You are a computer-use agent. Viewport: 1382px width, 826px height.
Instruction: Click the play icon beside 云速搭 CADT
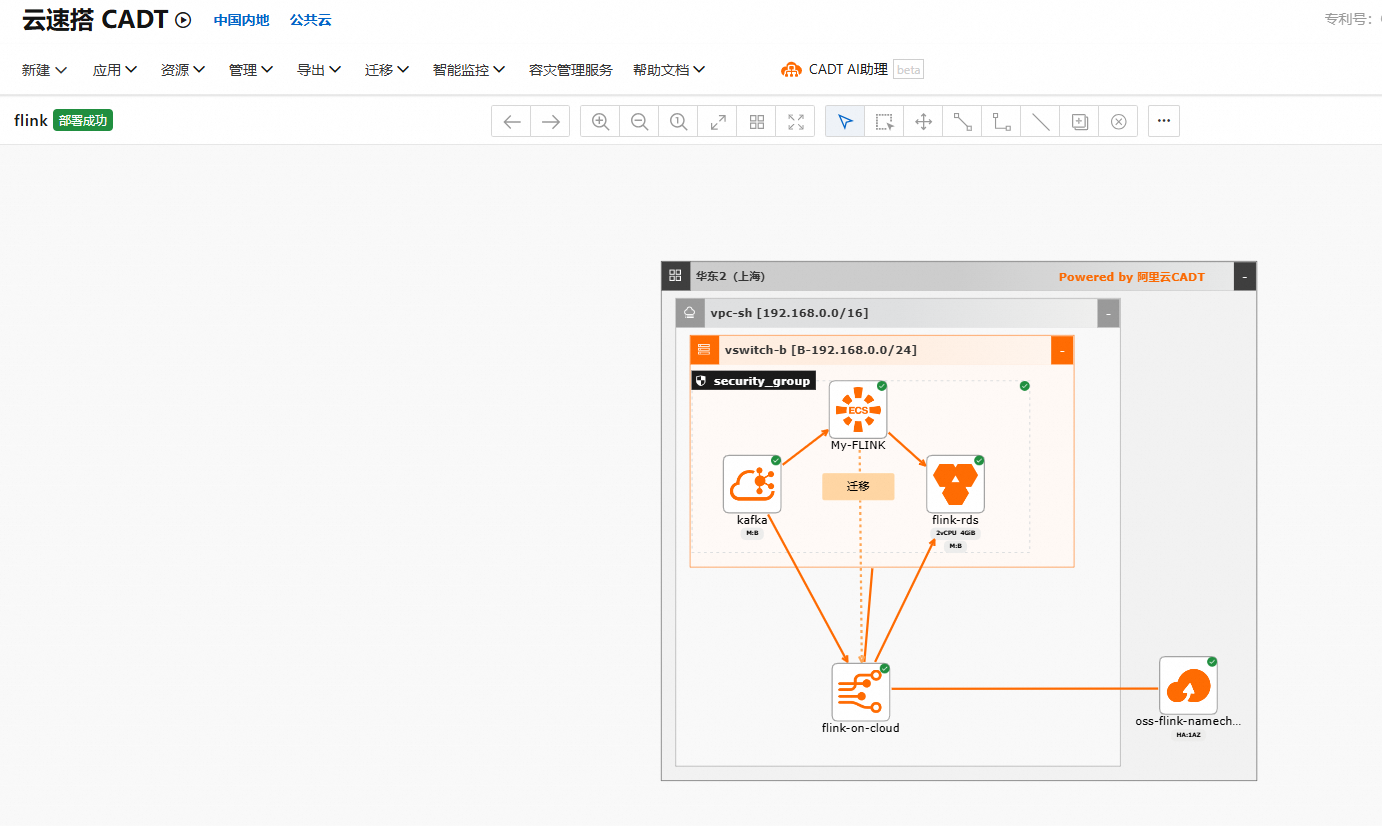click(183, 19)
